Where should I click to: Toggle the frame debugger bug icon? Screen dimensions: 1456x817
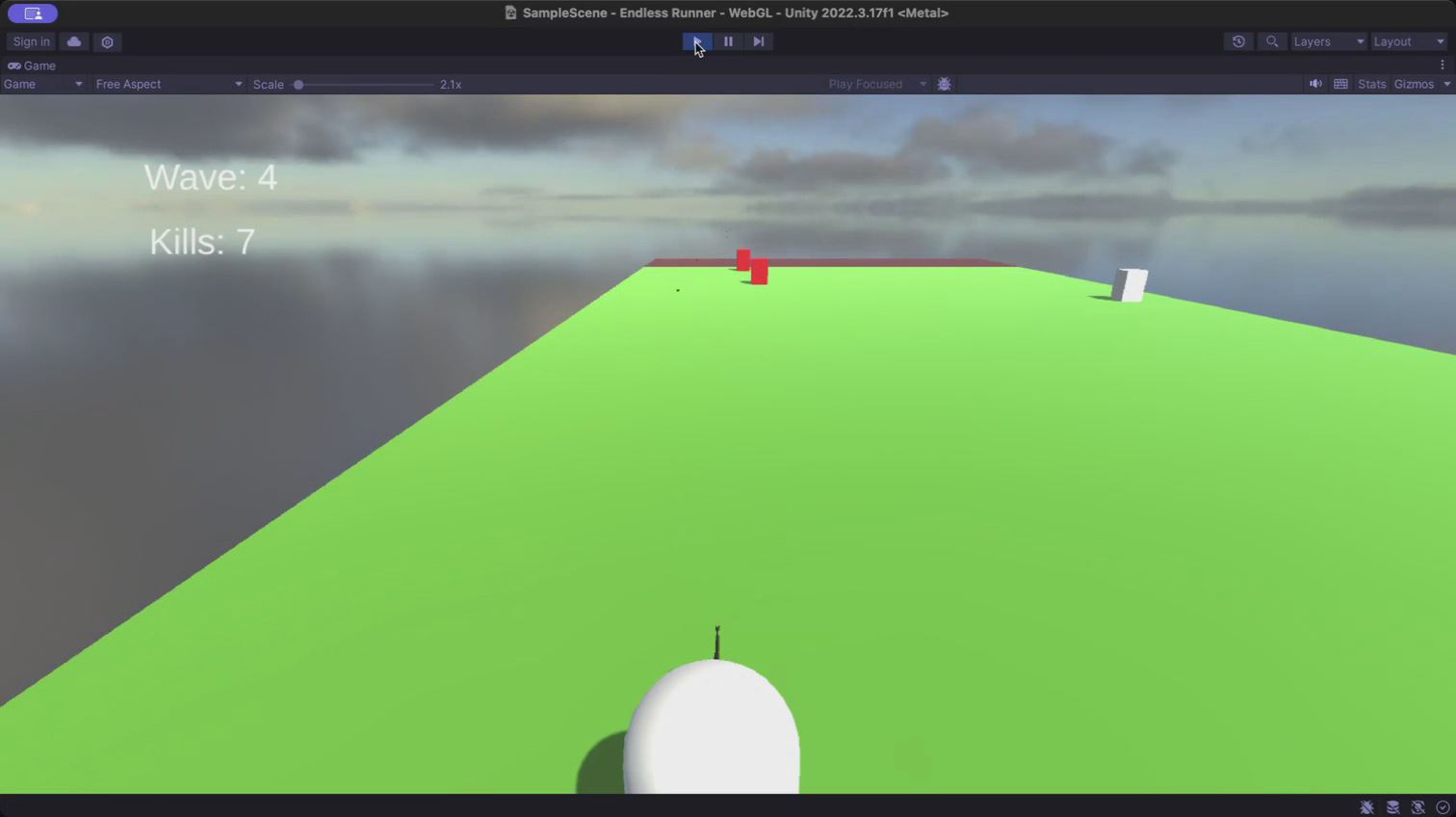(944, 84)
